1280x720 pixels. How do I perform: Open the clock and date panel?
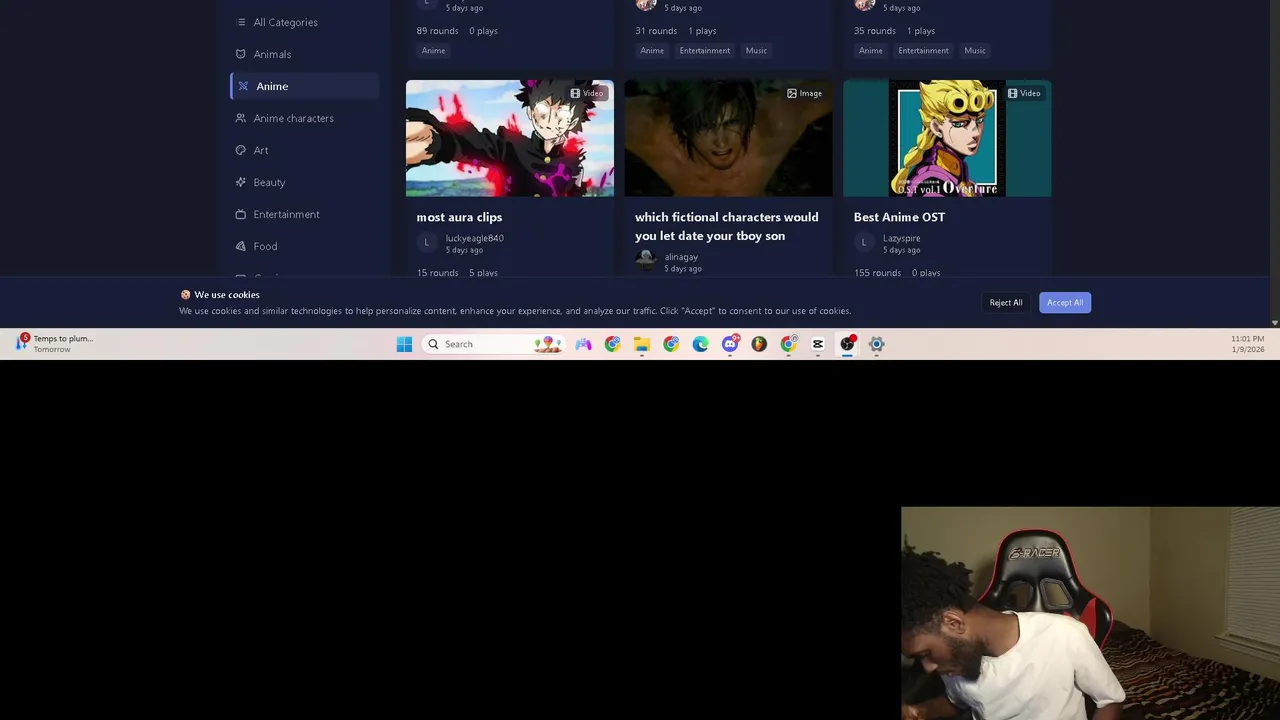(1248, 344)
